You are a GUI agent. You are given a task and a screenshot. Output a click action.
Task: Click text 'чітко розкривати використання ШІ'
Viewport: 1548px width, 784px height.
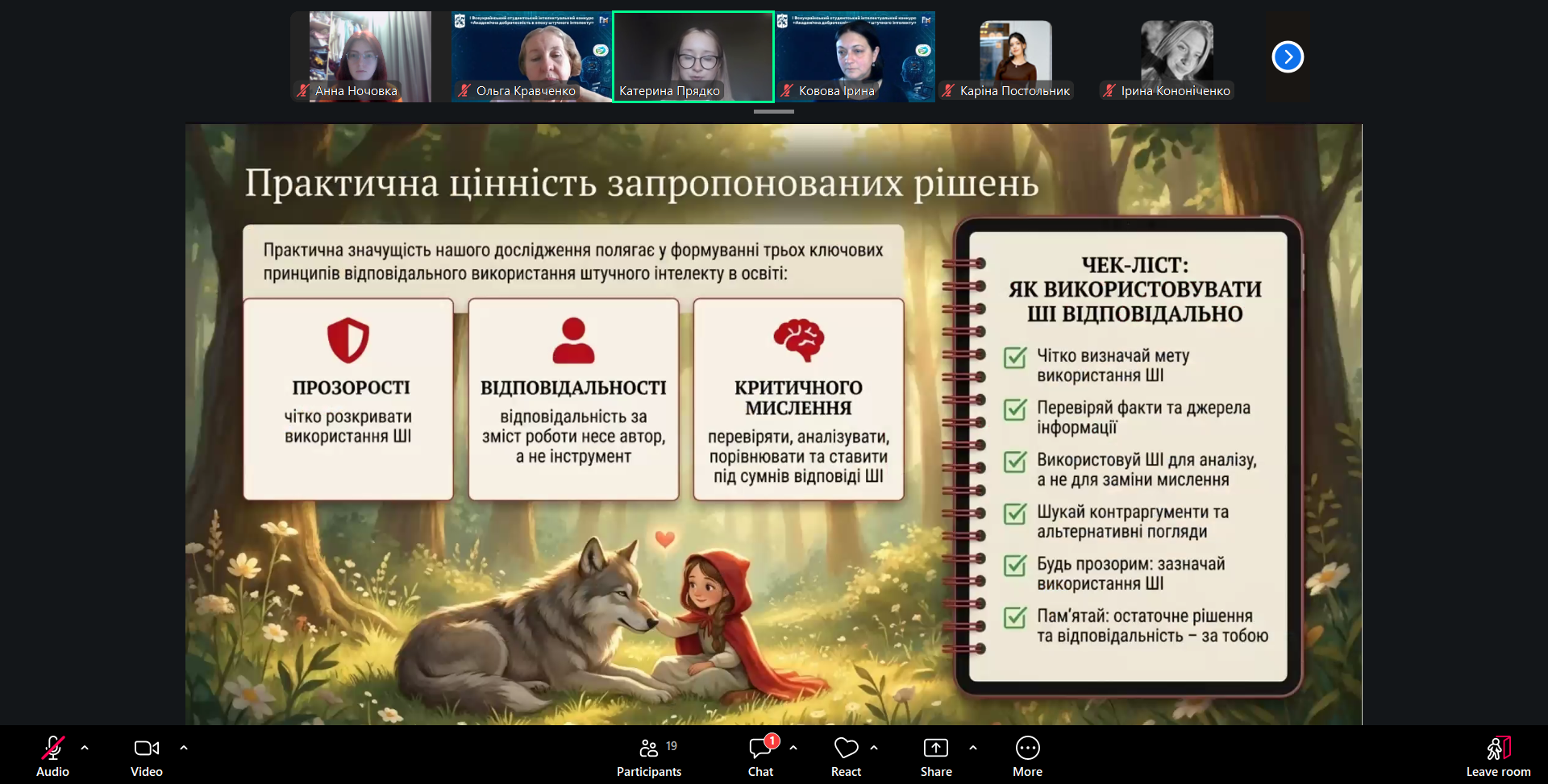click(x=348, y=426)
